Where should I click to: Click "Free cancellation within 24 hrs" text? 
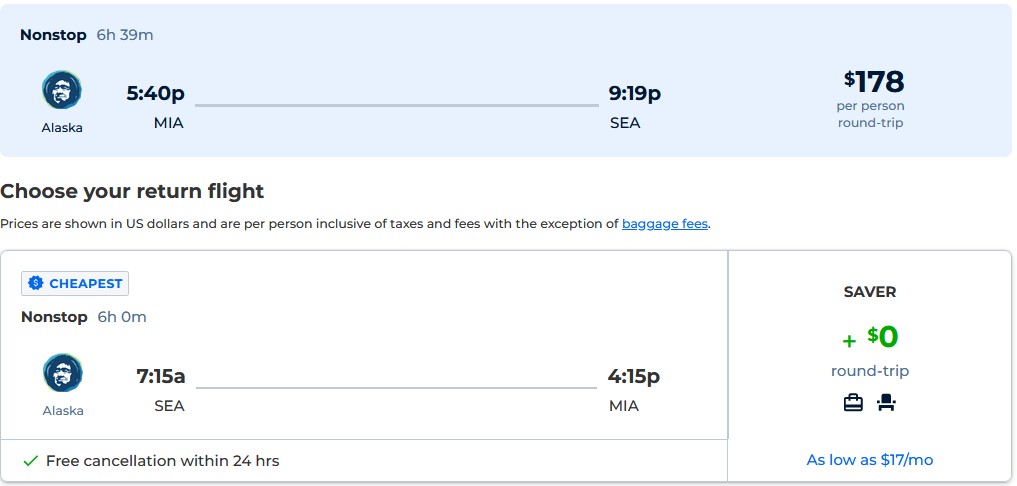(x=162, y=461)
